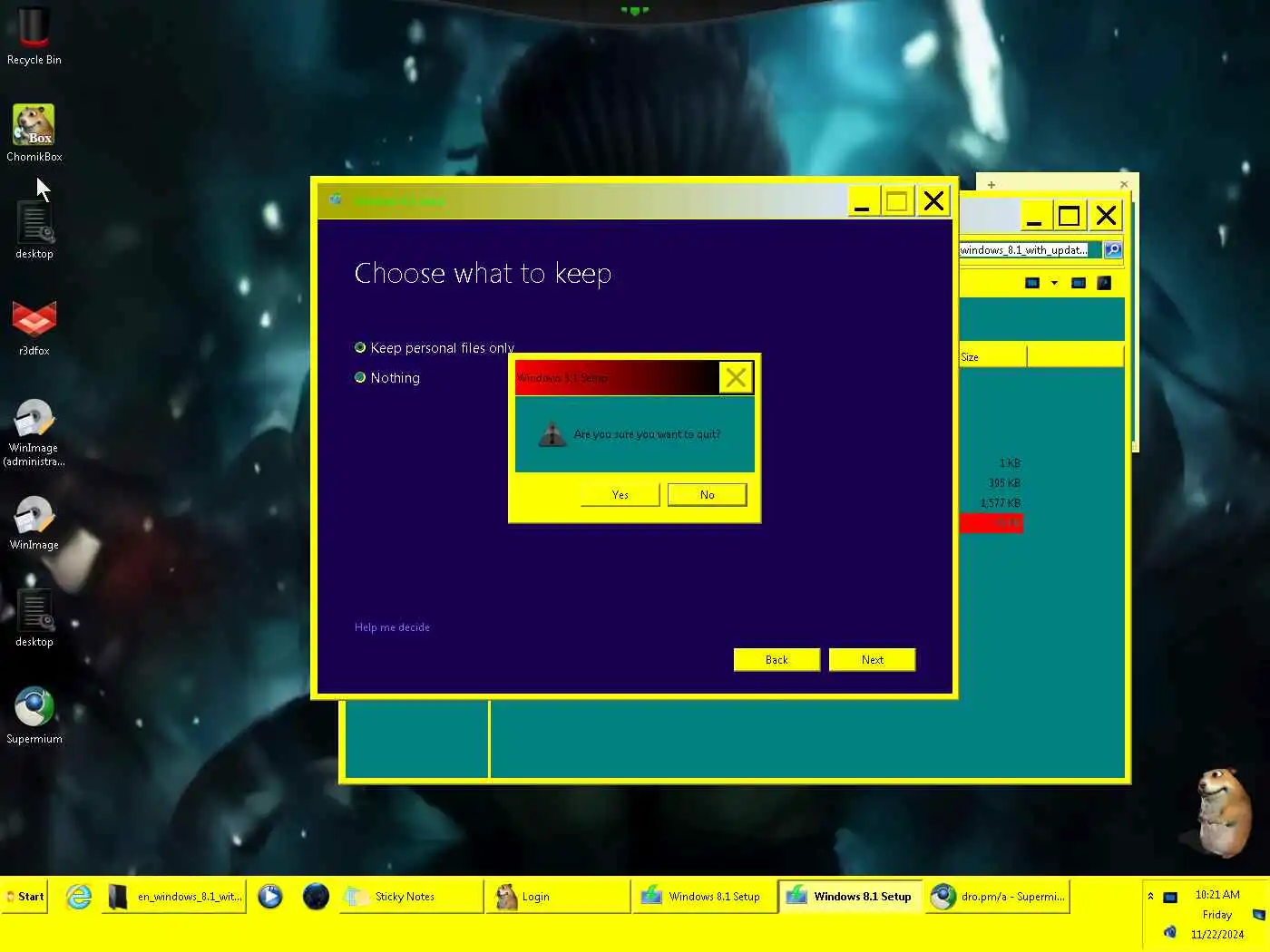Select the Nothing option
This screenshot has width=1270, height=952.
[386, 378]
